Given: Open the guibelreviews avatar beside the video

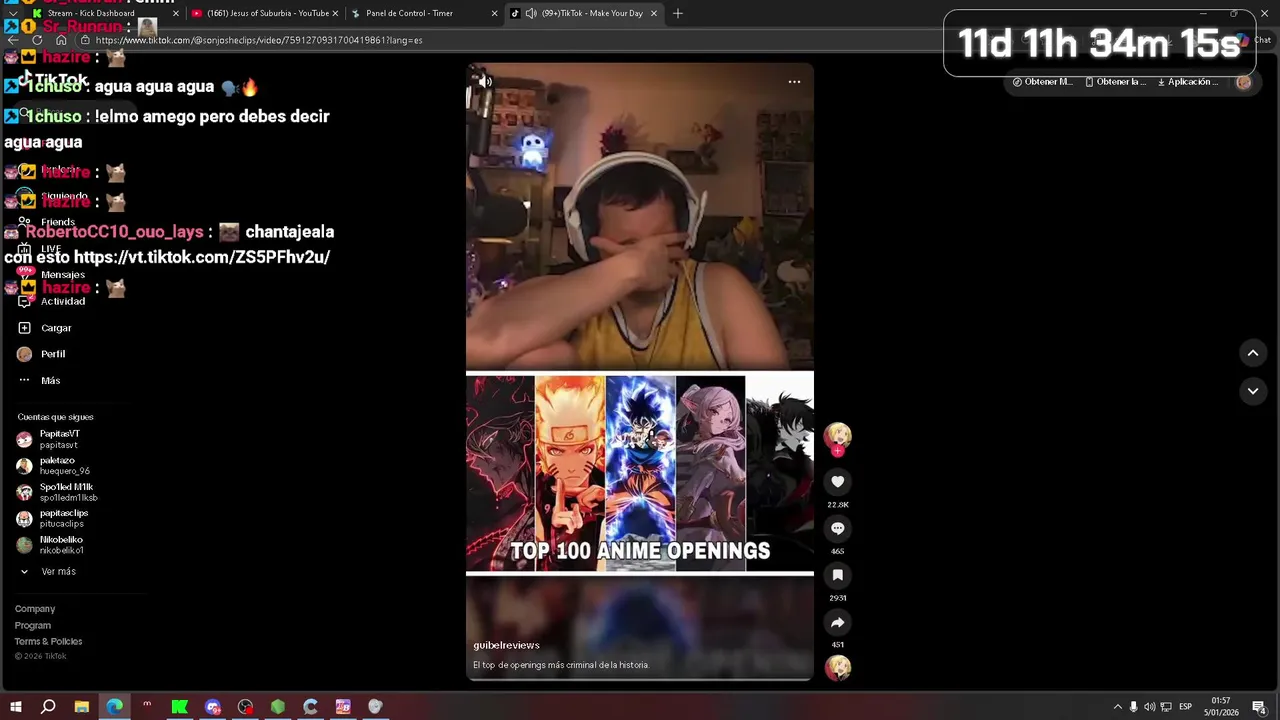Looking at the screenshot, I should [838, 434].
